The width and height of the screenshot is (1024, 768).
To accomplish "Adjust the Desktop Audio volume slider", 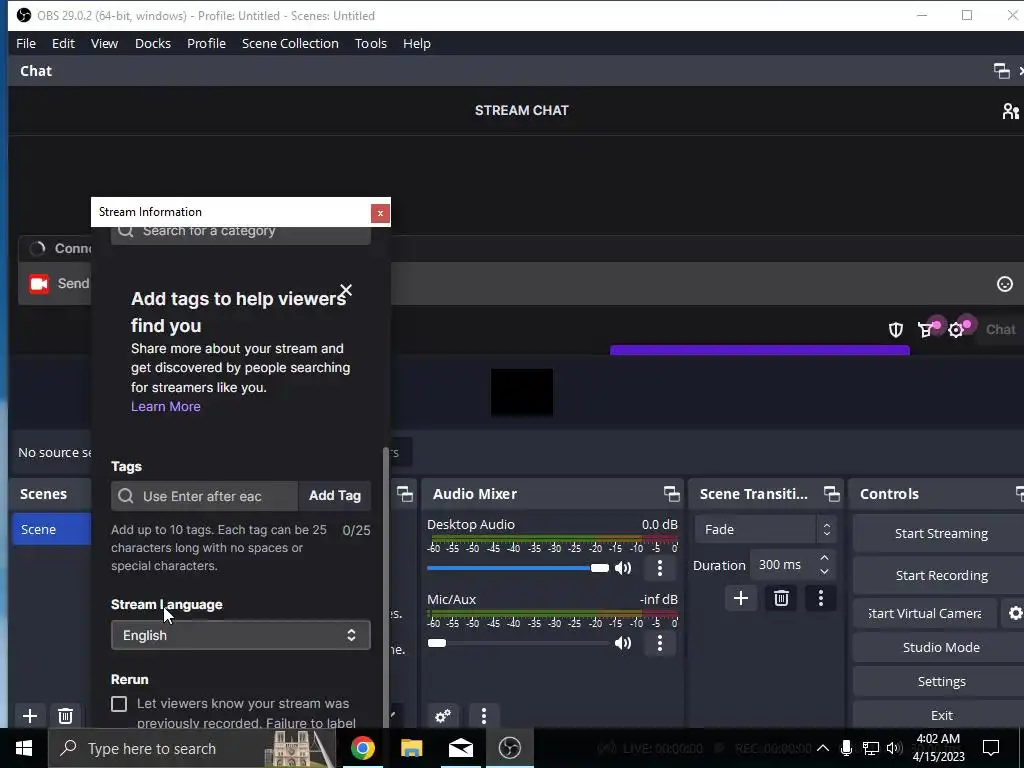I will coord(518,568).
